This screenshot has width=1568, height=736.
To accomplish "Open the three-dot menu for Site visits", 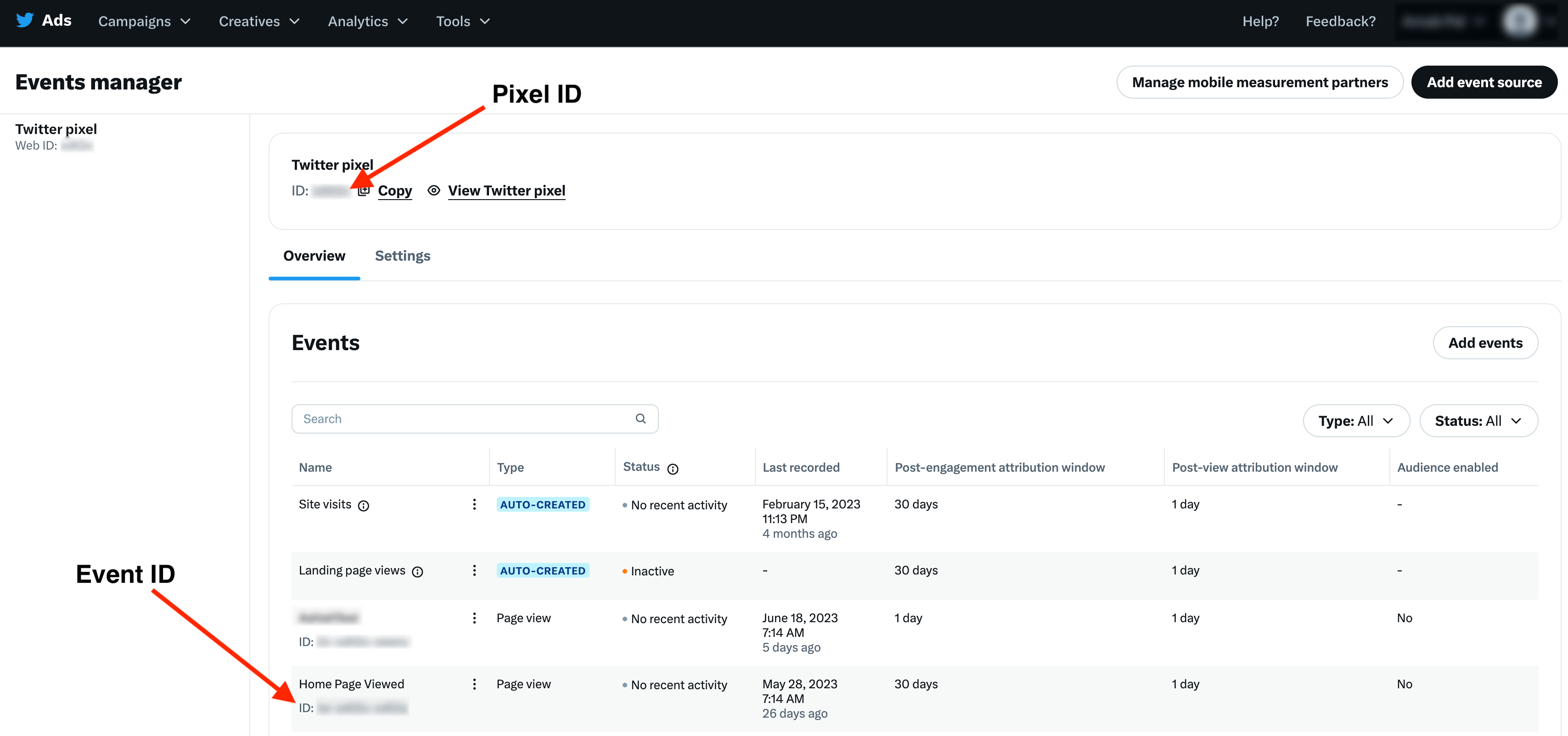I will pos(474,504).
